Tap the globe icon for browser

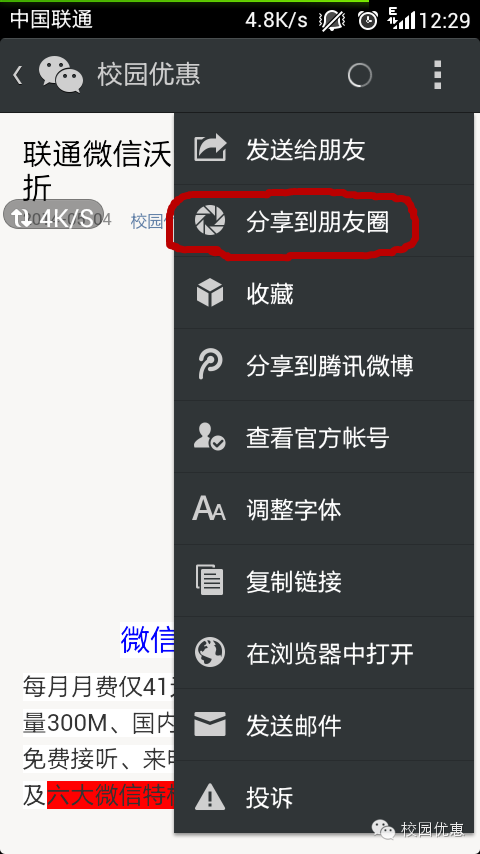(x=210, y=654)
